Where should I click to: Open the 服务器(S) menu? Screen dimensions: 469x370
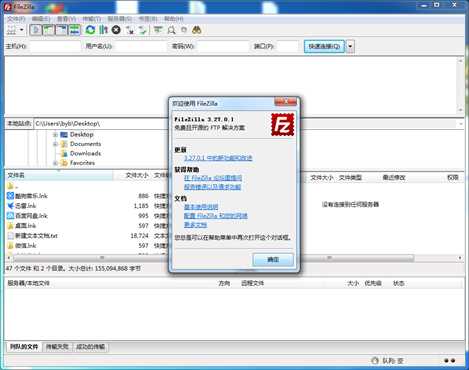pos(119,19)
